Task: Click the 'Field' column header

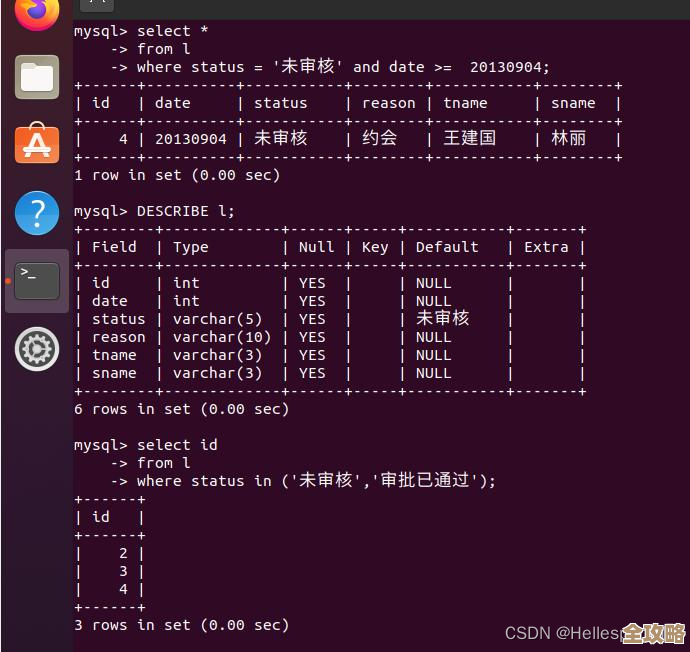Action: tap(114, 247)
